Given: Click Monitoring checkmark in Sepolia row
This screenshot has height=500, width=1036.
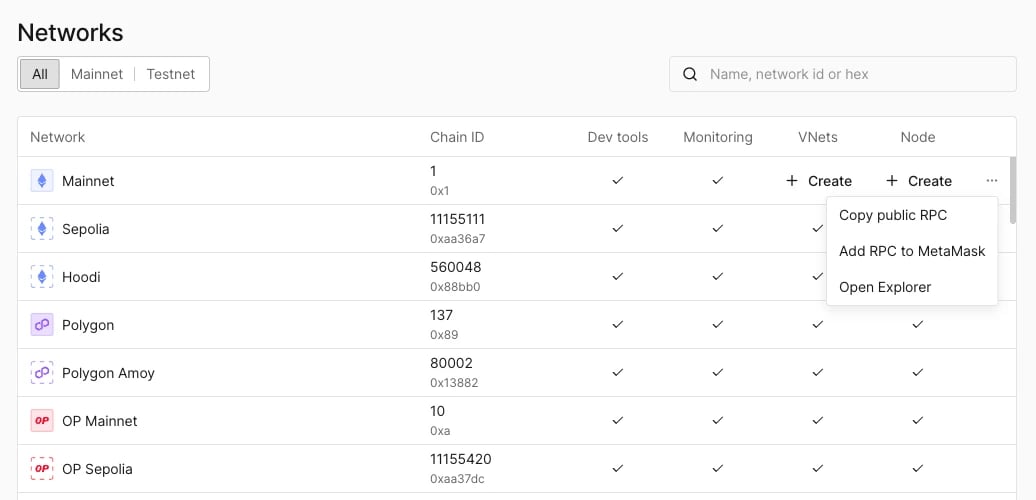Looking at the screenshot, I should 718,229.
